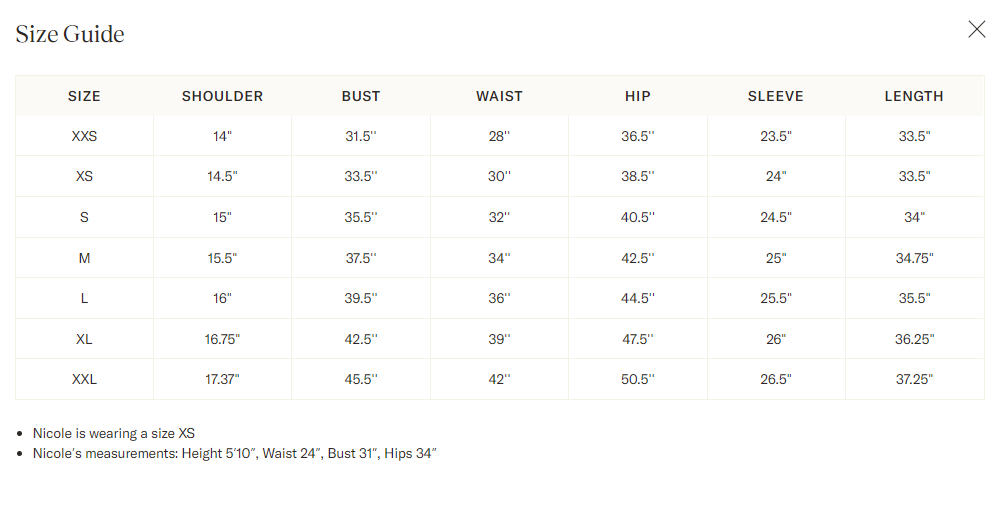
Task: Click the 50.5" hip measurement cell
Action: coord(637,379)
